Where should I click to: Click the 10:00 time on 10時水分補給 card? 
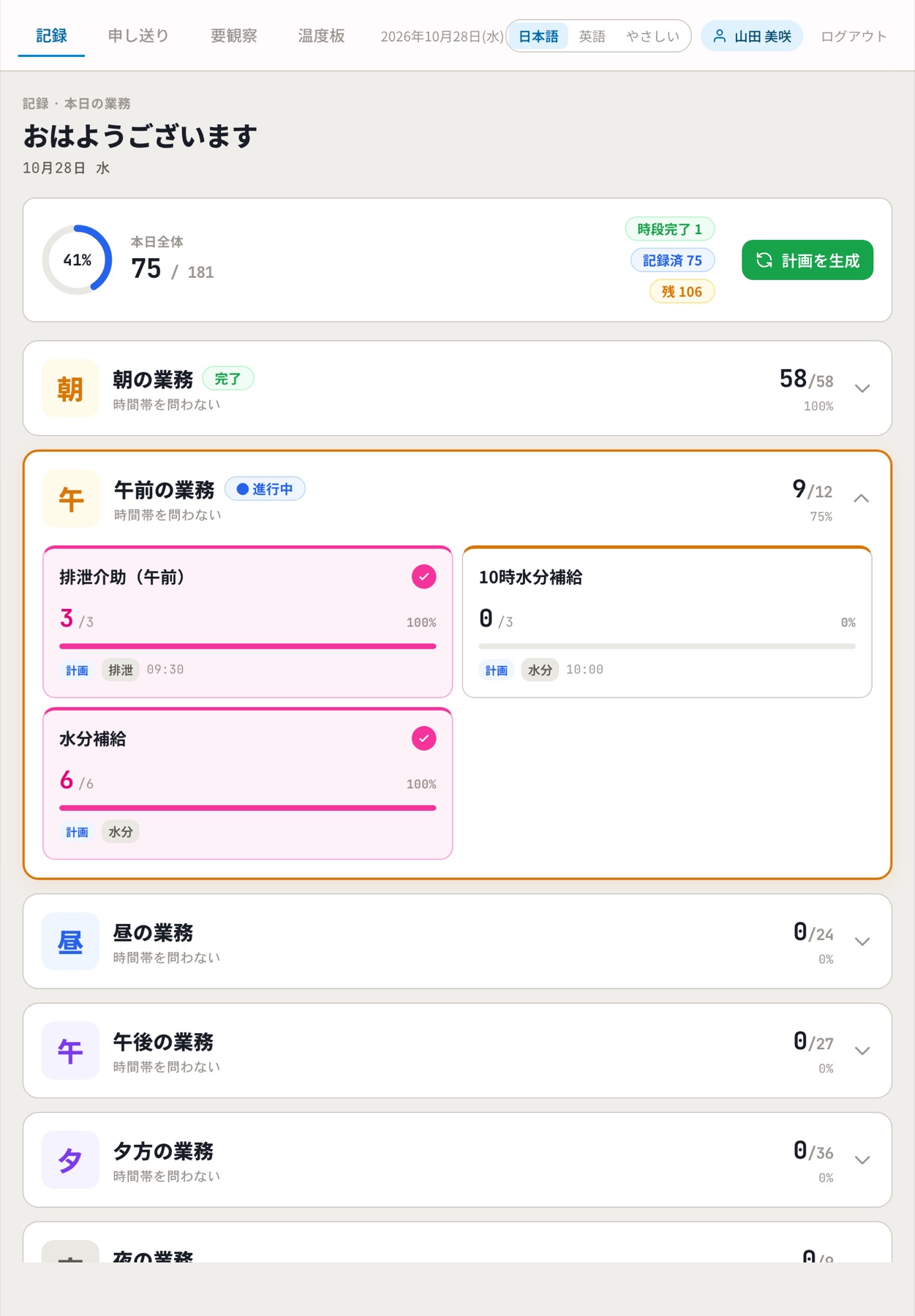click(584, 670)
